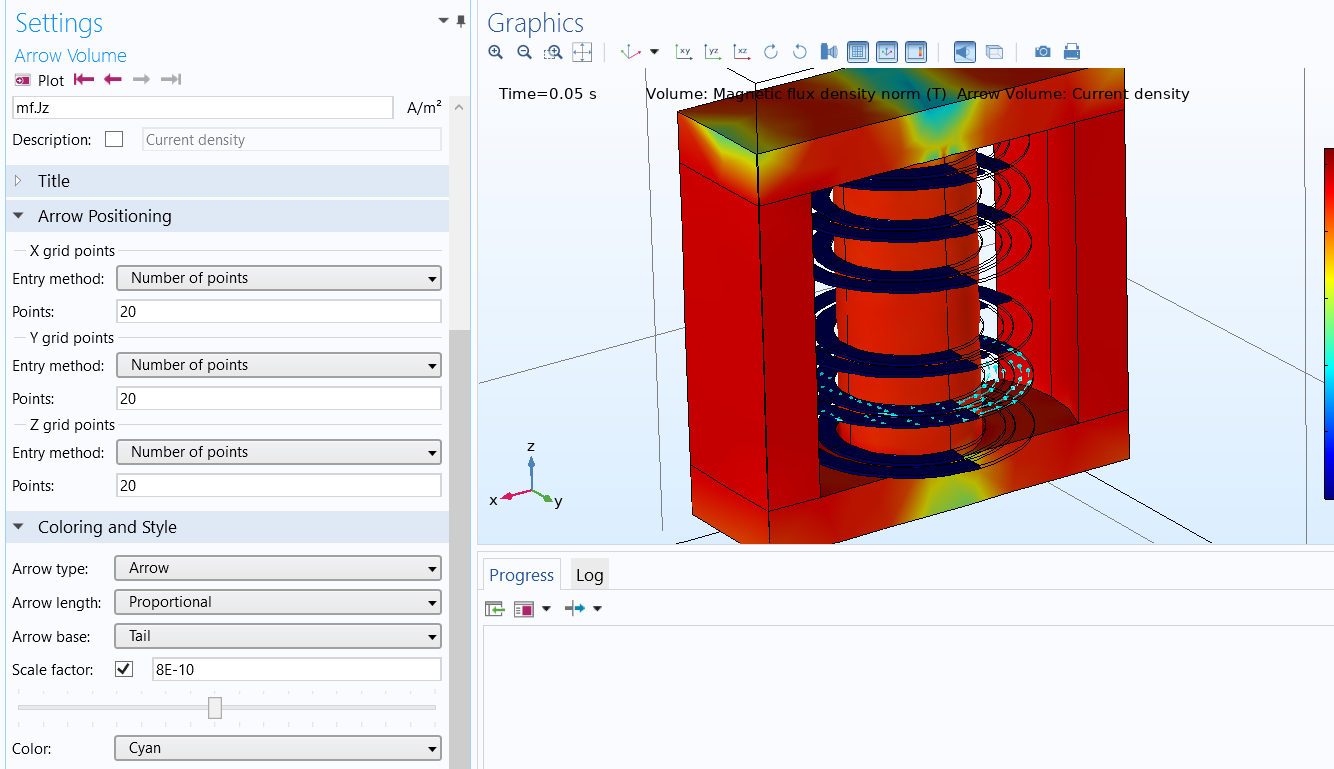Image resolution: width=1334 pixels, height=769 pixels.
Task: Open the Arrow type dropdown
Action: tap(278, 568)
